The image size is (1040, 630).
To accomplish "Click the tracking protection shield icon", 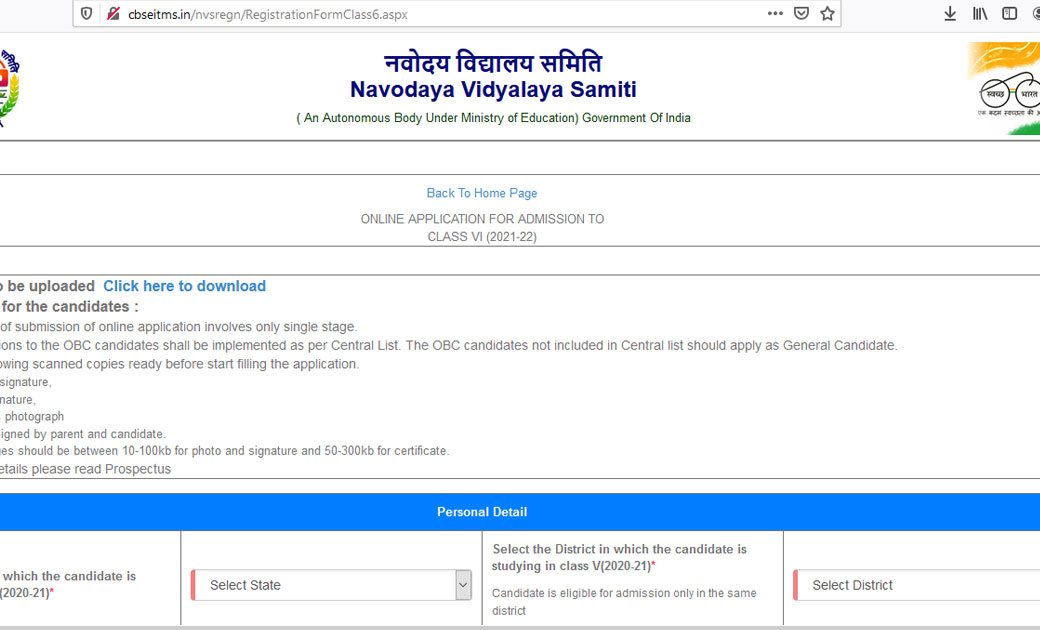I will [x=86, y=14].
